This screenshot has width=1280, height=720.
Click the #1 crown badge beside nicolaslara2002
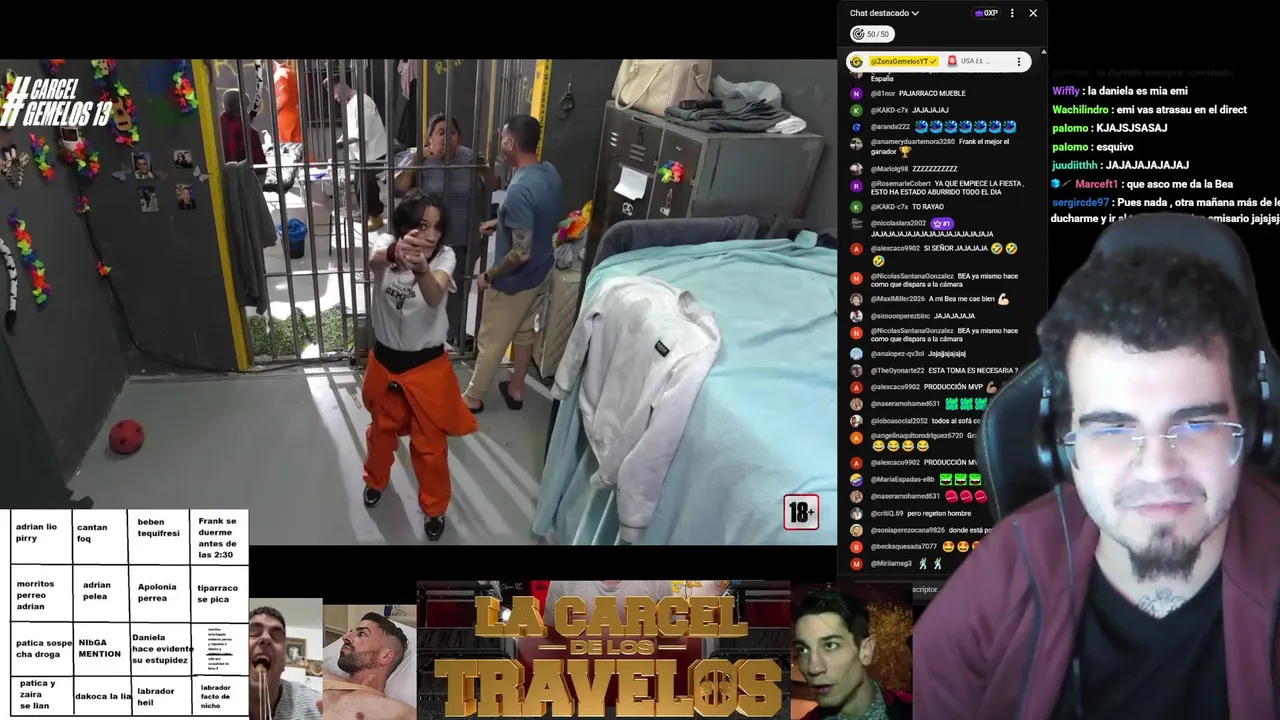941,223
